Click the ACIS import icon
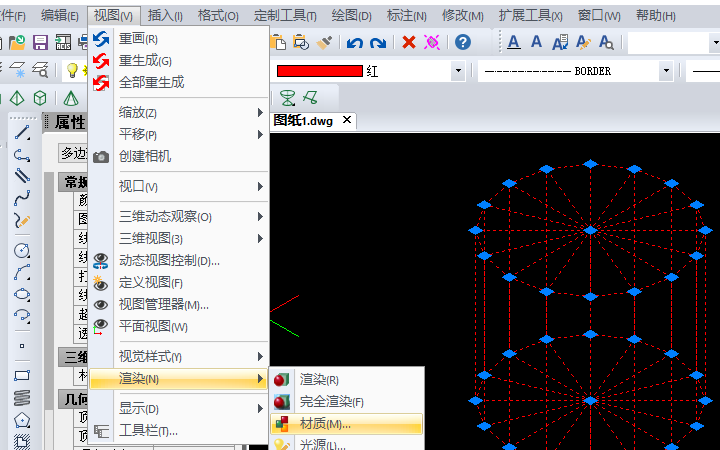 pos(63,42)
